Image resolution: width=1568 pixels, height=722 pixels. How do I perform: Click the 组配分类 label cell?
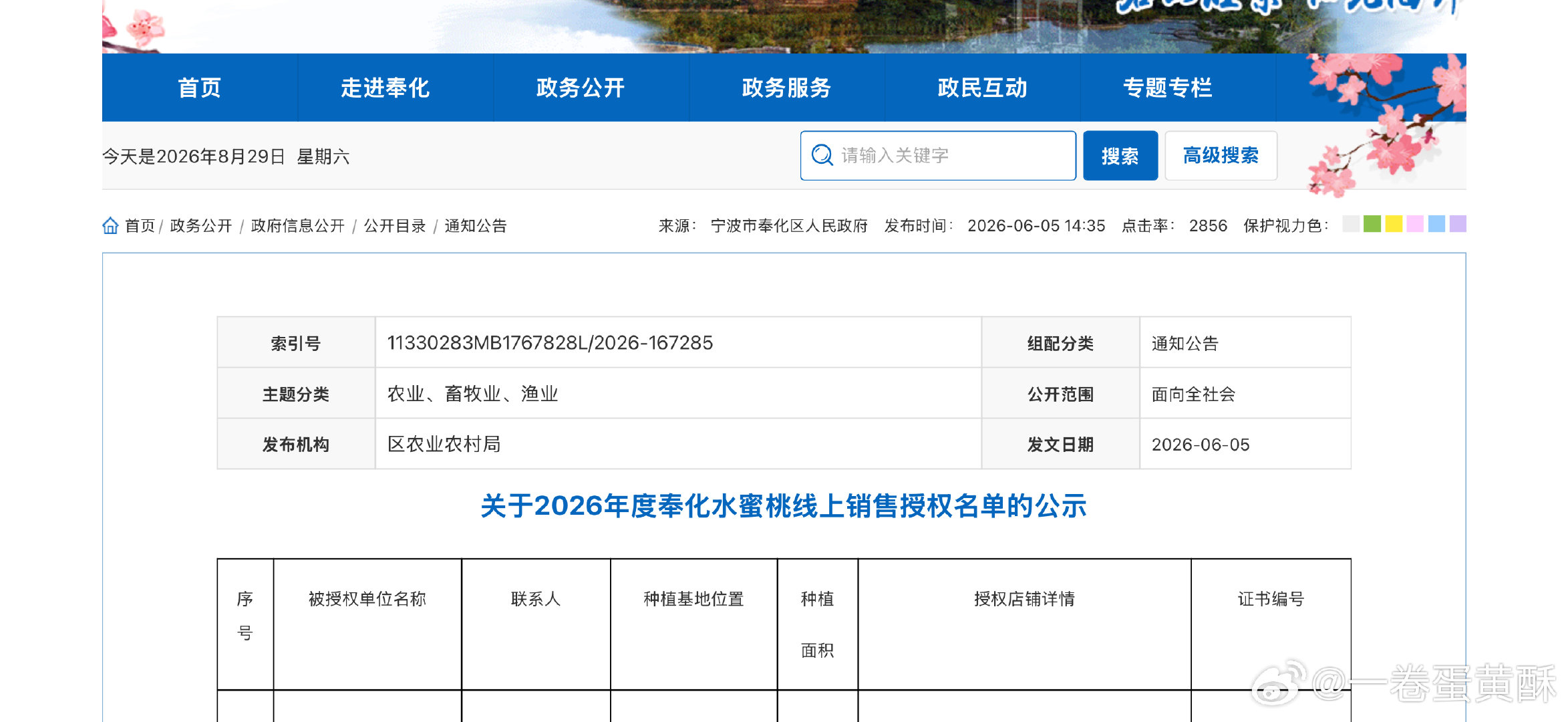pos(1060,343)
